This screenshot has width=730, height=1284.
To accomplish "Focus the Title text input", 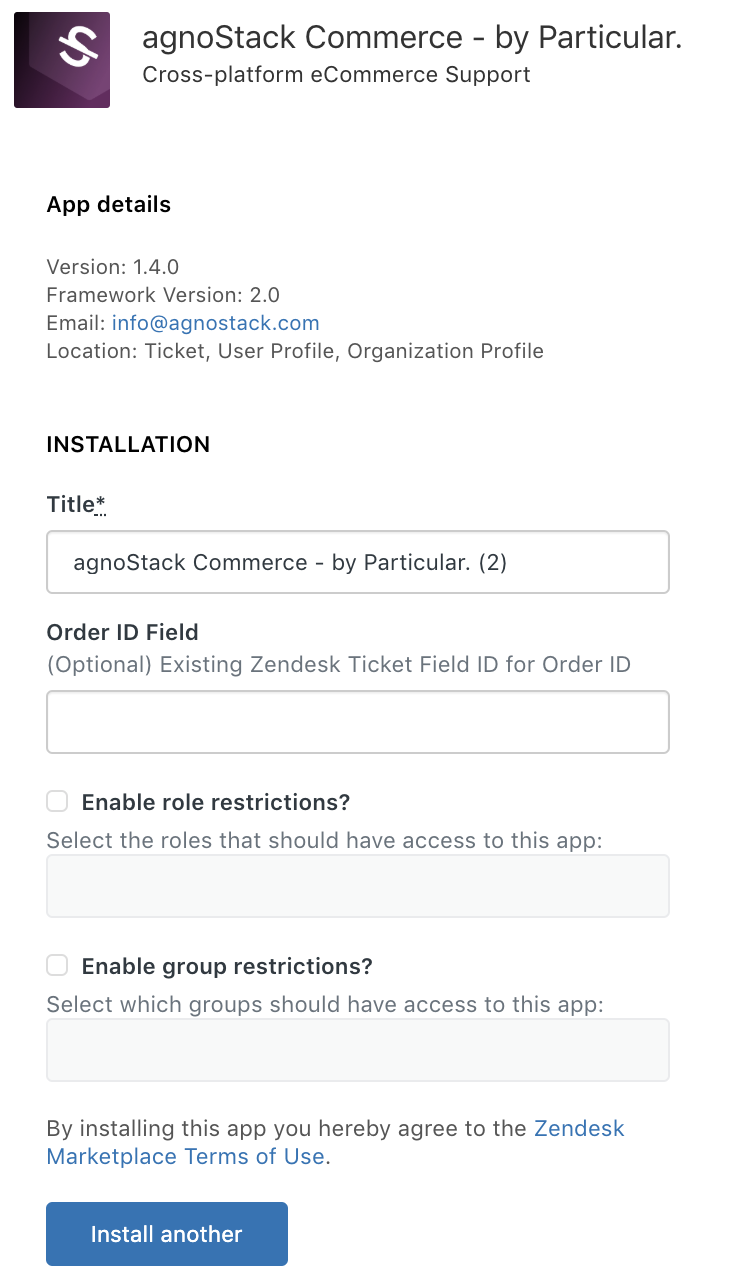I will pos(358,562).
